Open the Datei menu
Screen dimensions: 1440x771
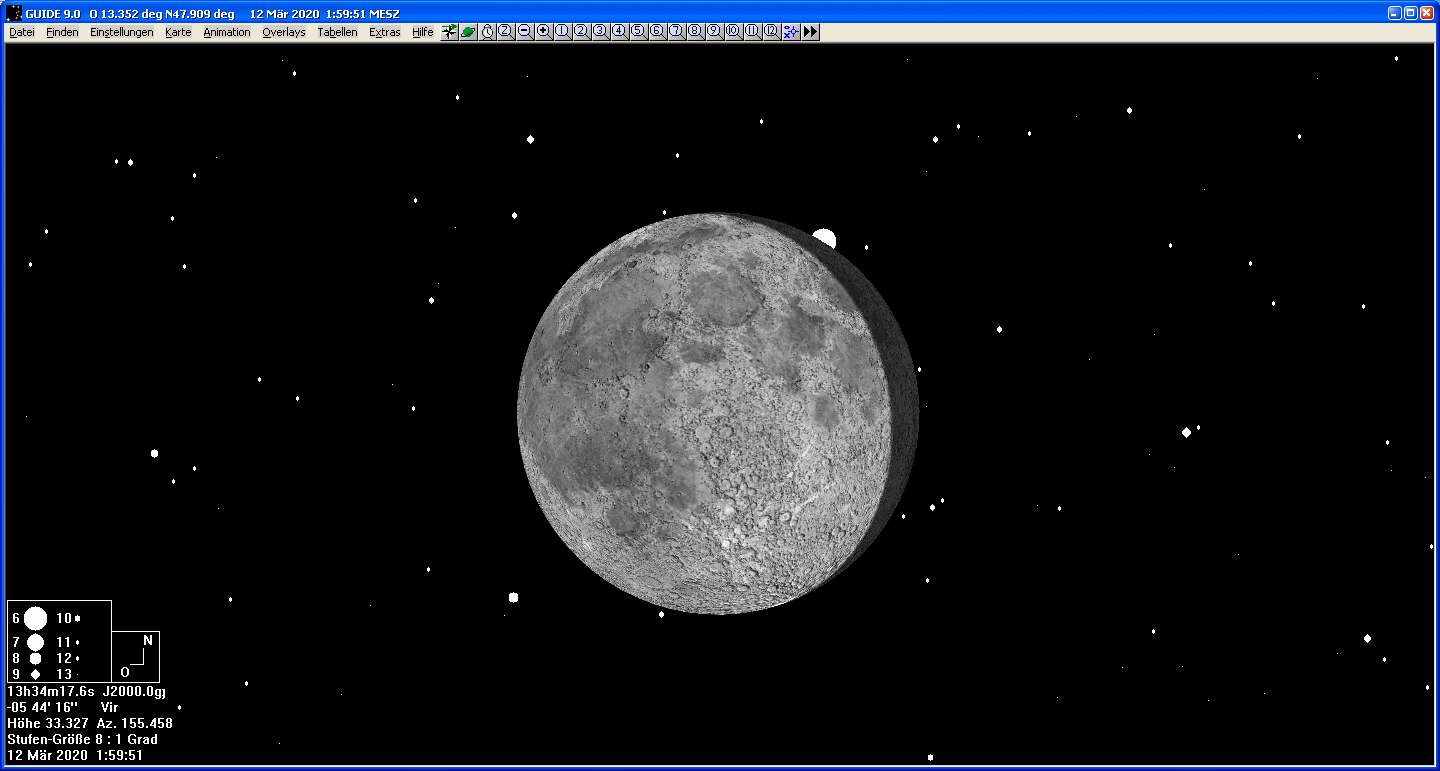(x=22, y=32)
